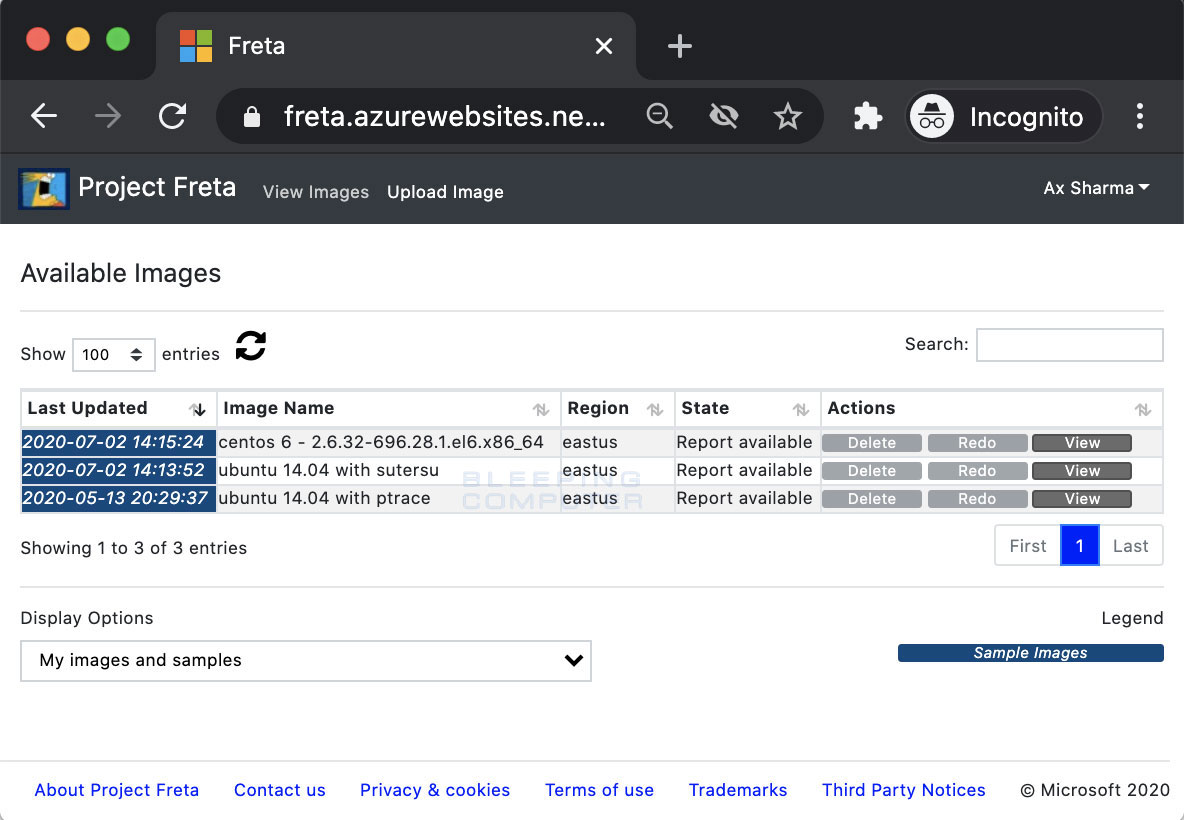1184x820 pixels.
Task: Delete the centos 6 image
Action: (x=871, y=443)
